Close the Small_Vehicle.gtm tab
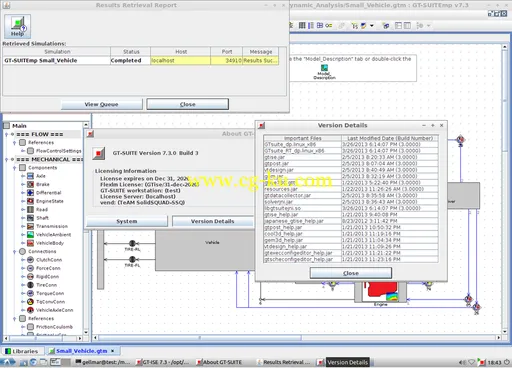This screenshot has width=512, height=368. pyautogui.click(x=113, y=351)
